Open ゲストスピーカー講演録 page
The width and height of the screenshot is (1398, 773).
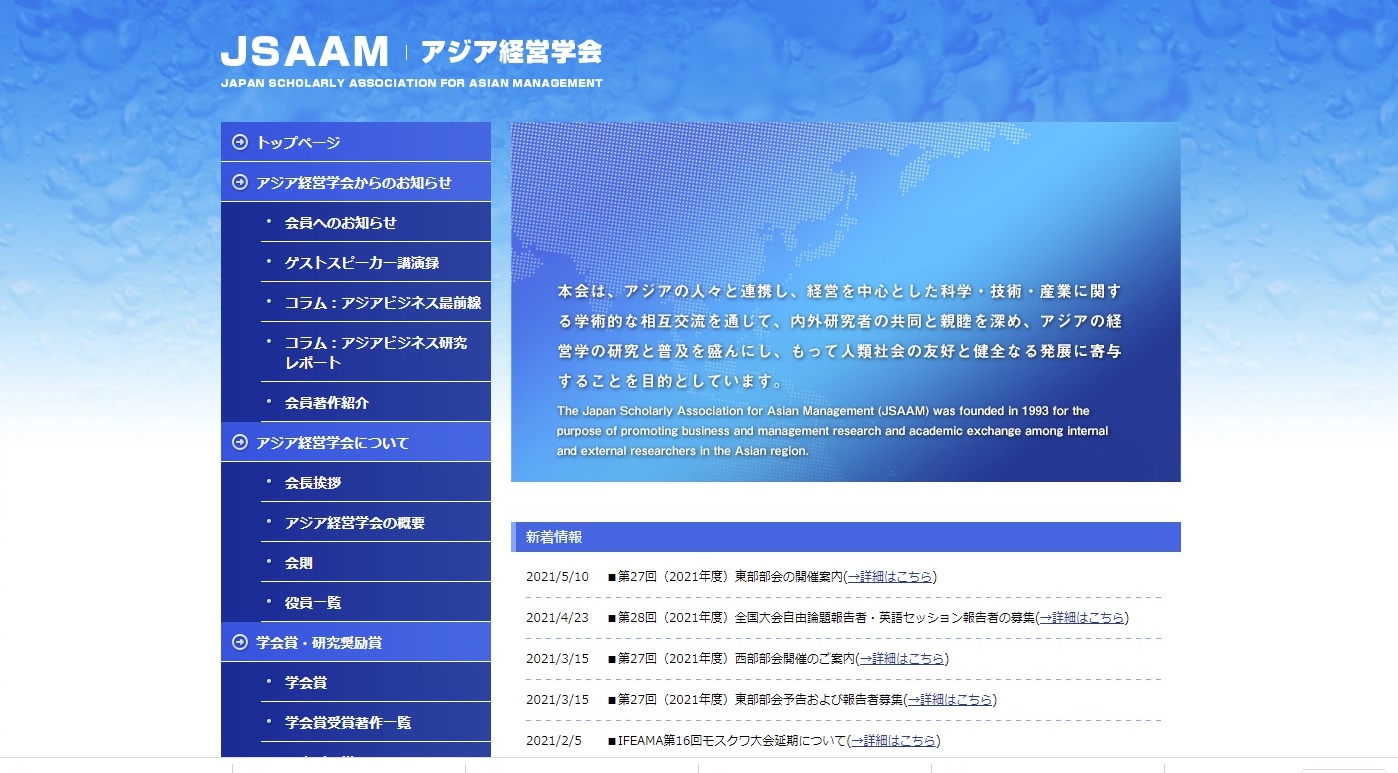(x=376, y=262)
